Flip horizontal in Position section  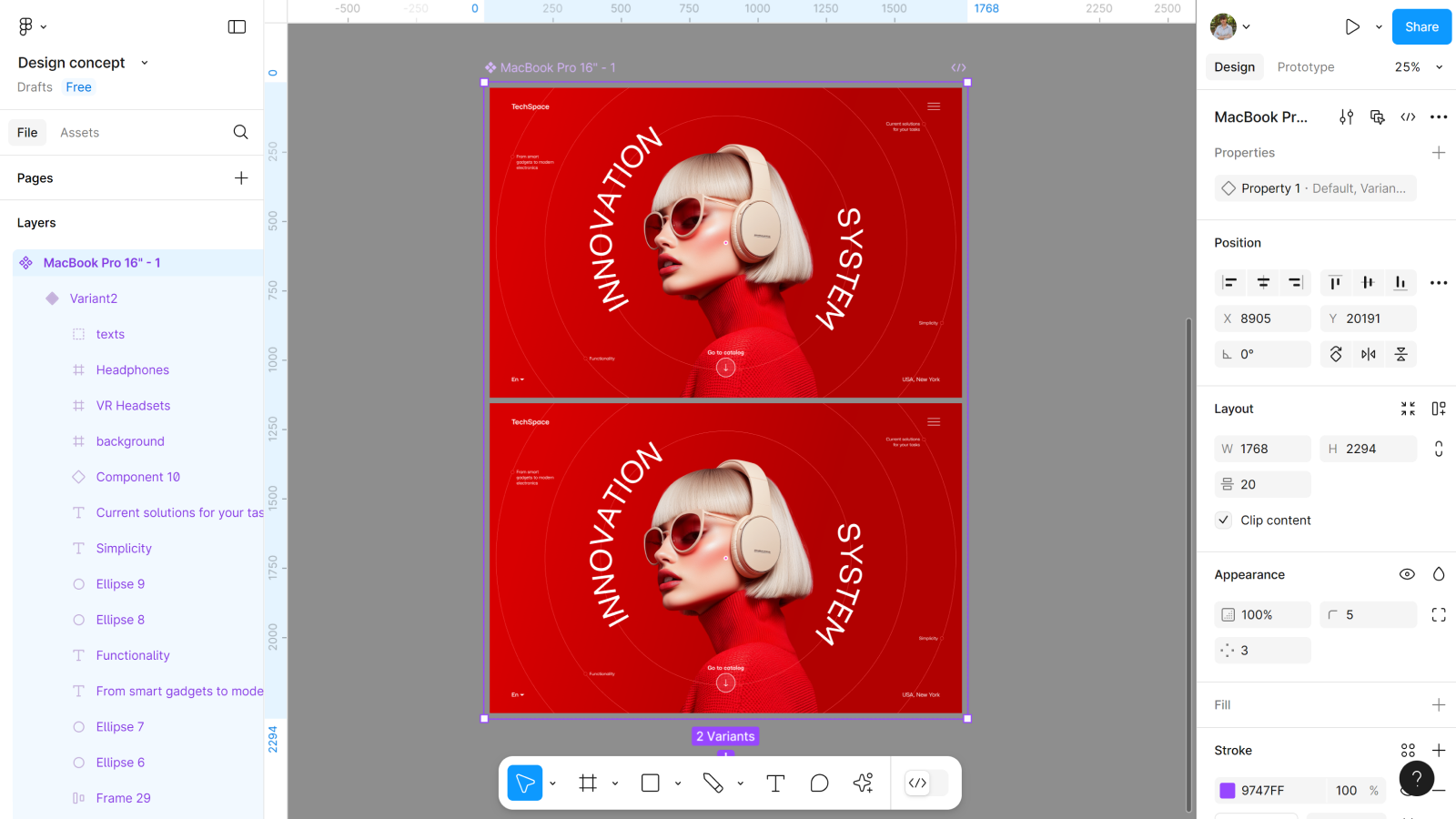tap(1368, 354)
